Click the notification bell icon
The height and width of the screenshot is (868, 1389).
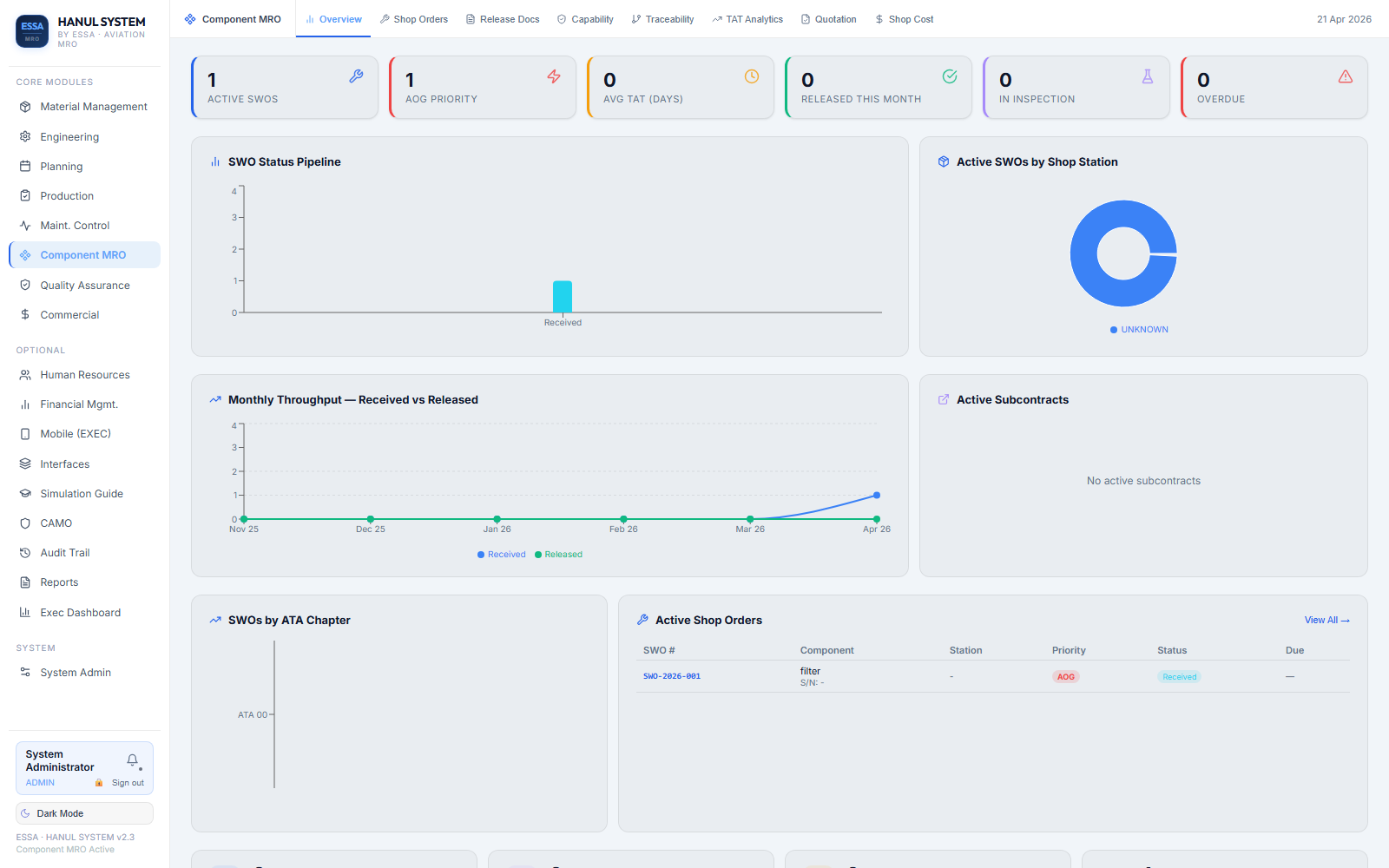click(132, 760)
